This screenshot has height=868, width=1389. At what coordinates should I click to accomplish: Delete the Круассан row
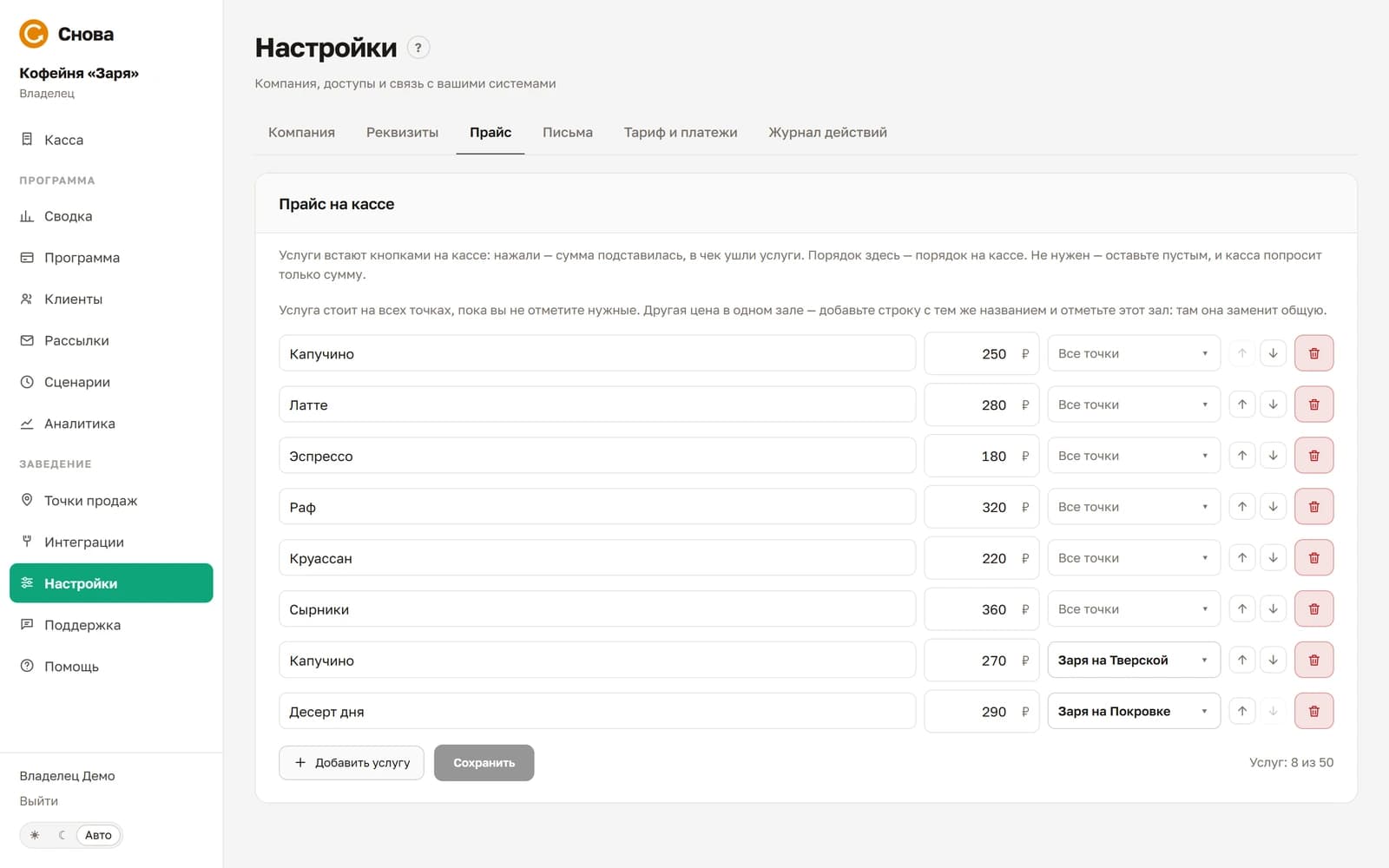point(1313,558)
